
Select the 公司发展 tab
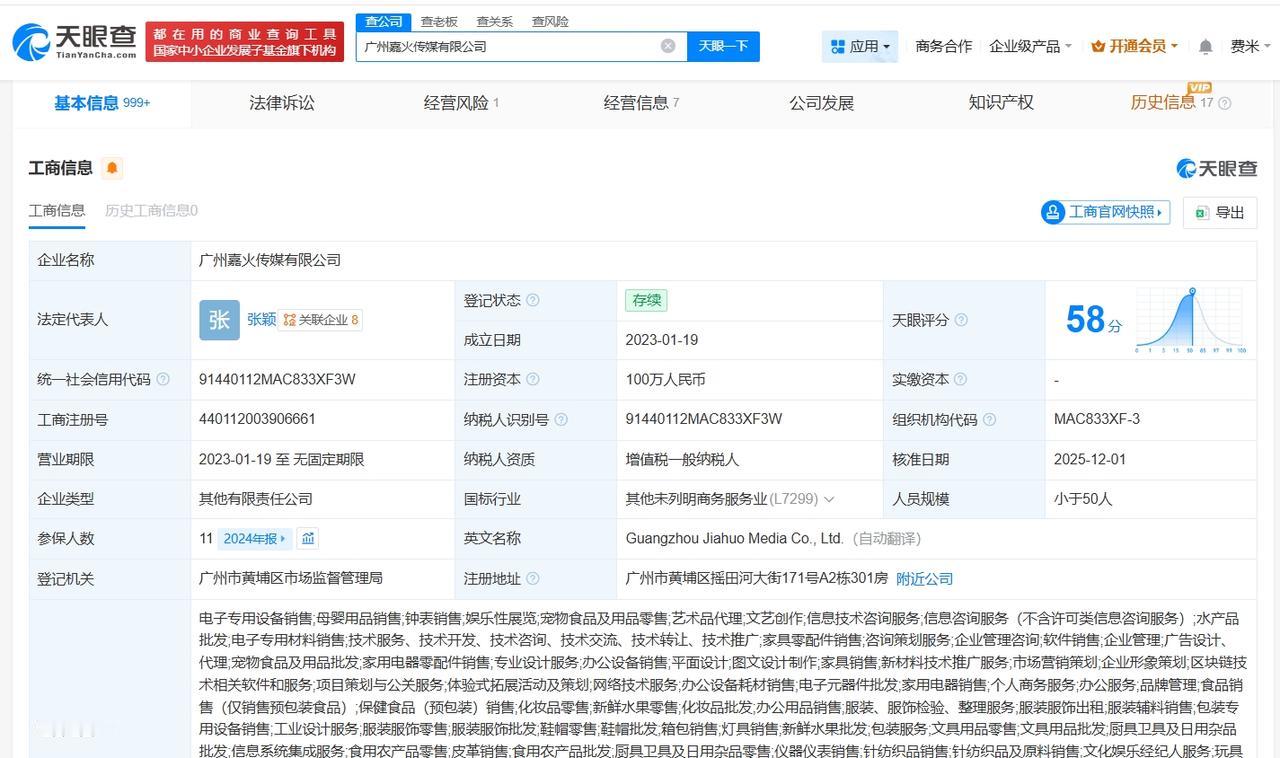(x=821, y=103)
